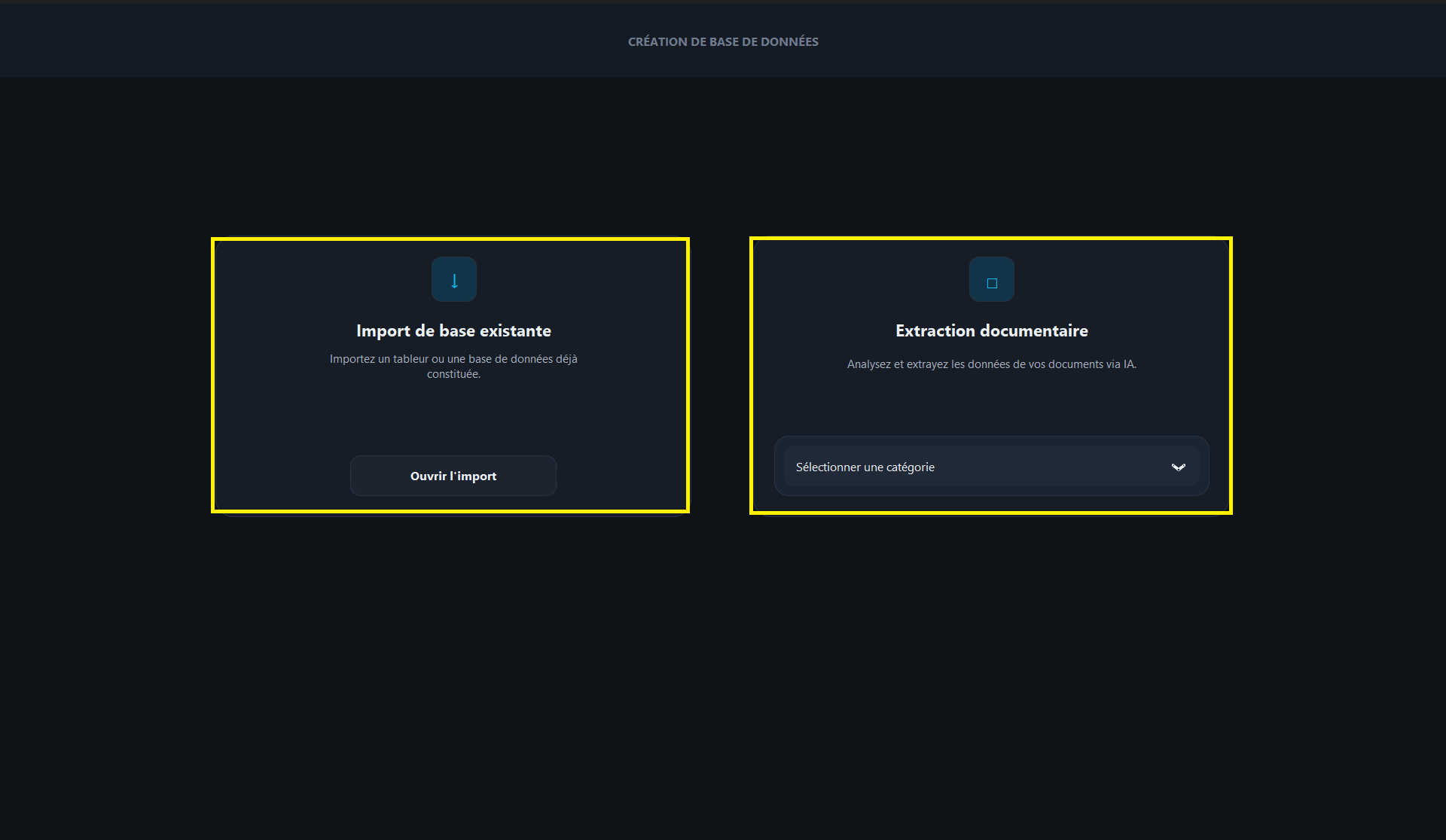The image size is (1446, 840).
Task: Click the Import de base existante heading
Action: (453, 330)
